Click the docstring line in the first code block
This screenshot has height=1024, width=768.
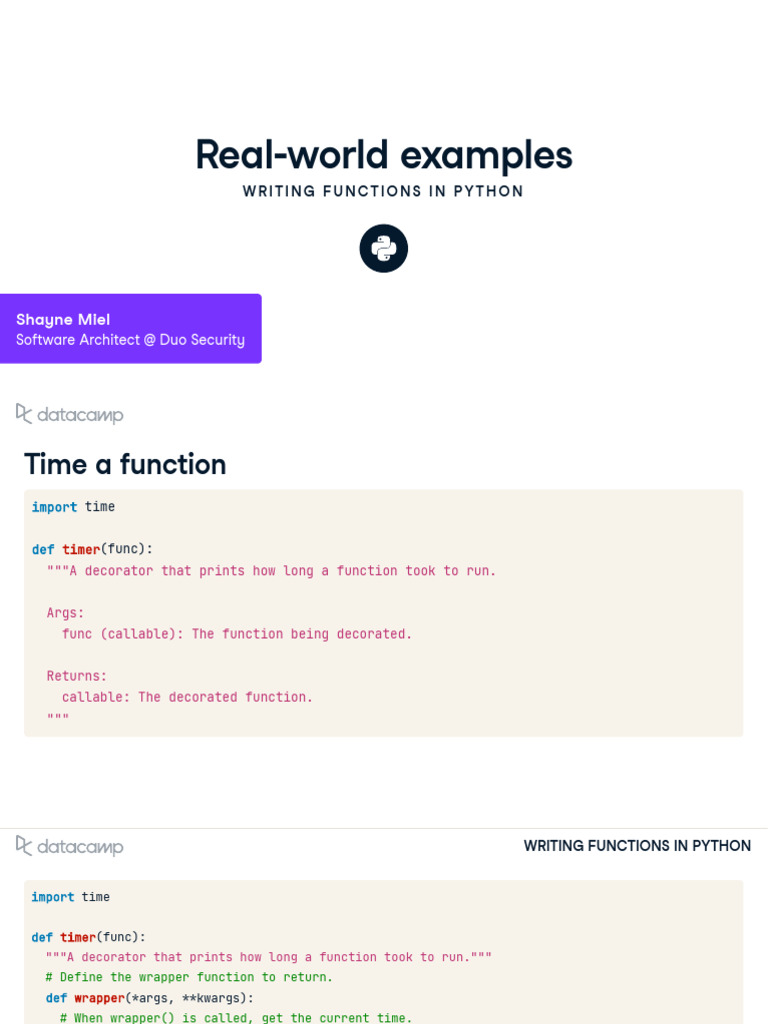(x=271, y=571)
